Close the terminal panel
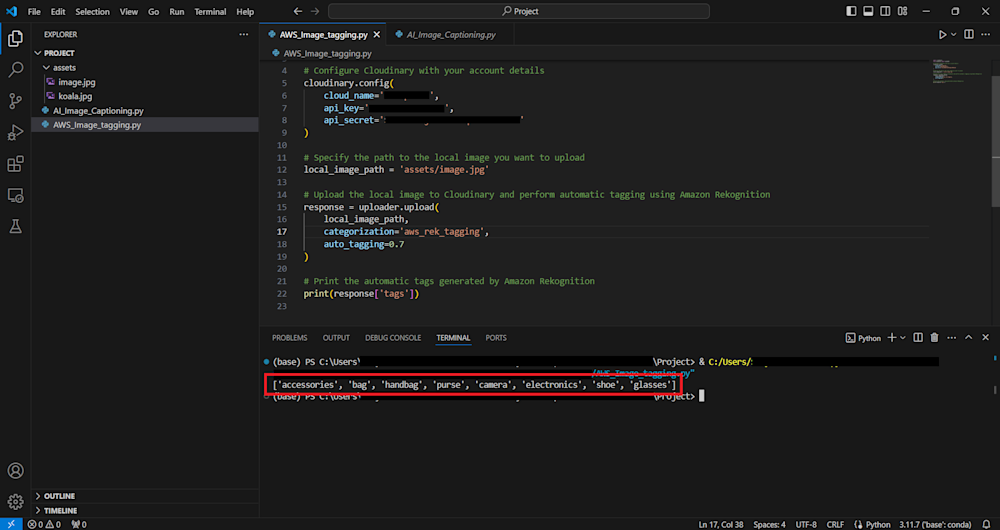 [986, 338]
